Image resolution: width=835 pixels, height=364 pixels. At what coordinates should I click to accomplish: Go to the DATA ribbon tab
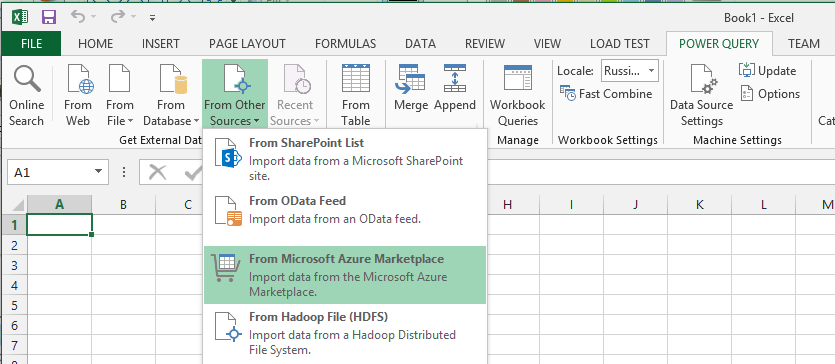click(420, 44)
